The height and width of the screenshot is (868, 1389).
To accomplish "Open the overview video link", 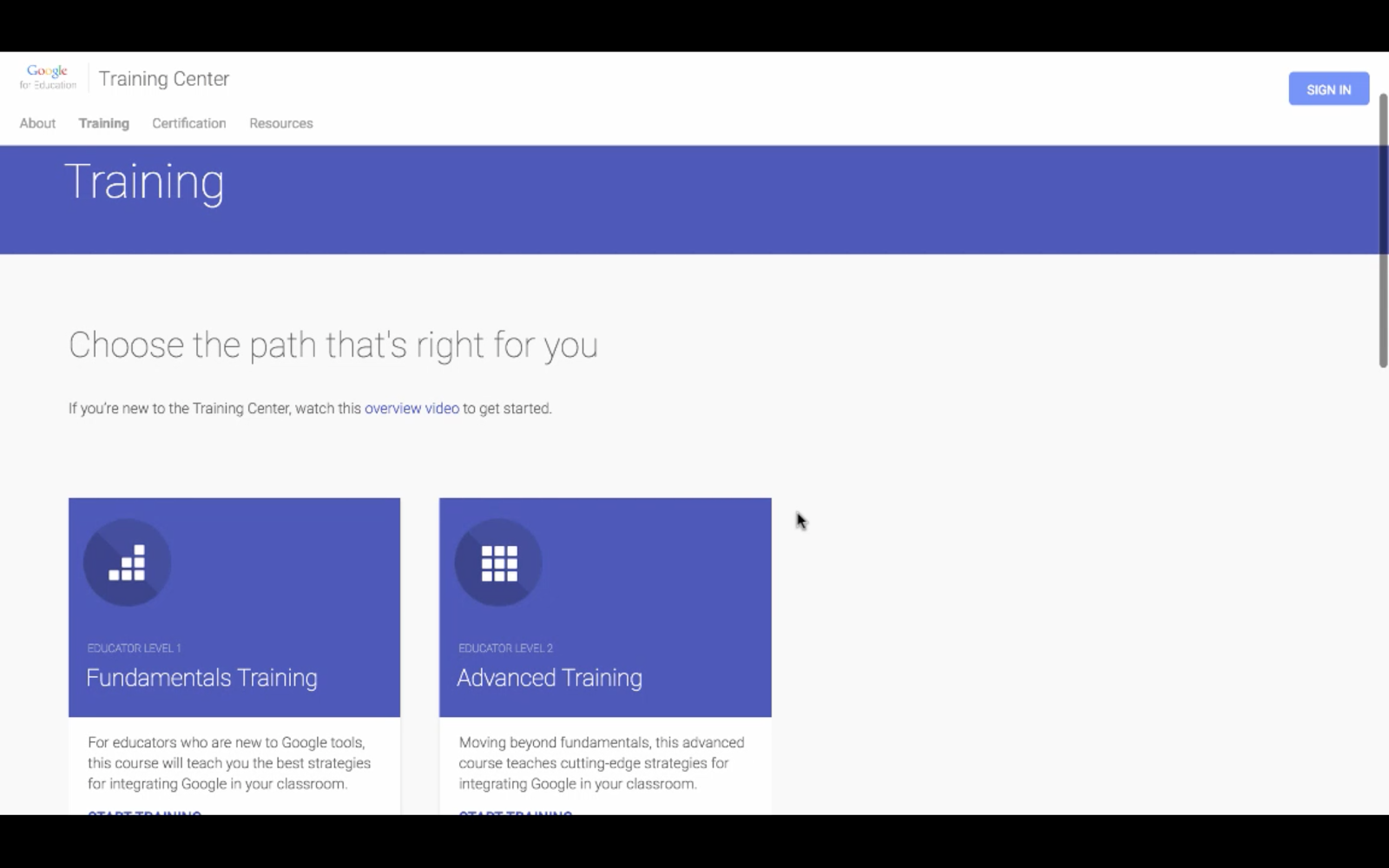I will tap(411, 408).
